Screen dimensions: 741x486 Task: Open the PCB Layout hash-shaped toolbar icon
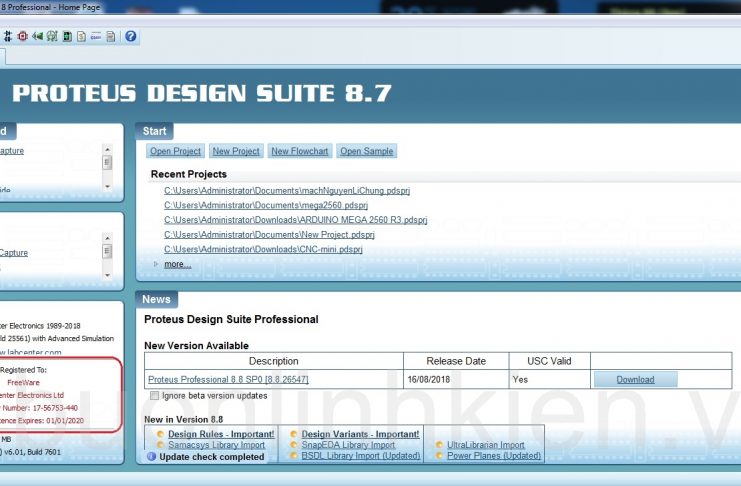8,36
